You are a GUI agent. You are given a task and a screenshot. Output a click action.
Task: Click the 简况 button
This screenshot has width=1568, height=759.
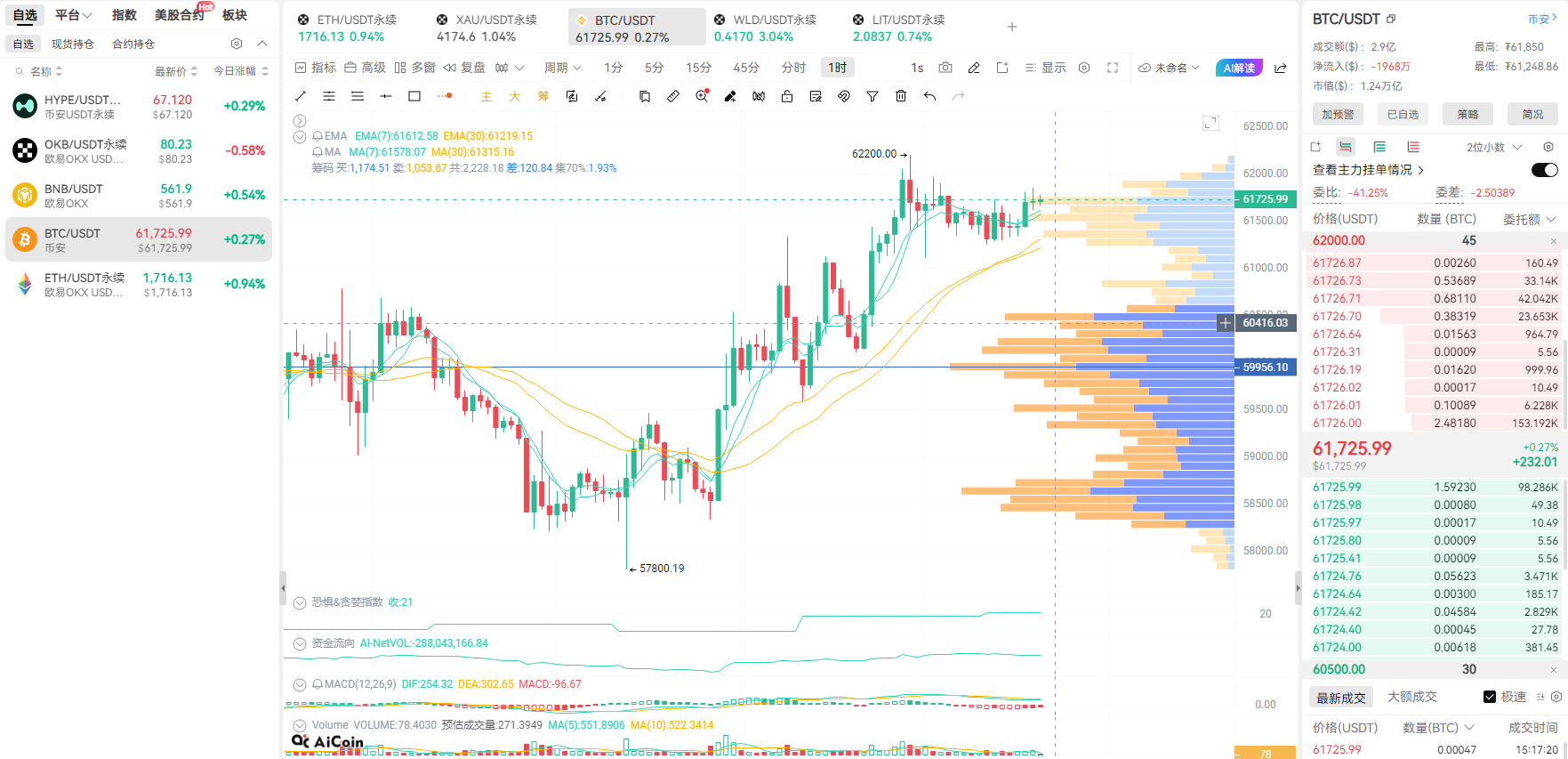pos(1533,114)
